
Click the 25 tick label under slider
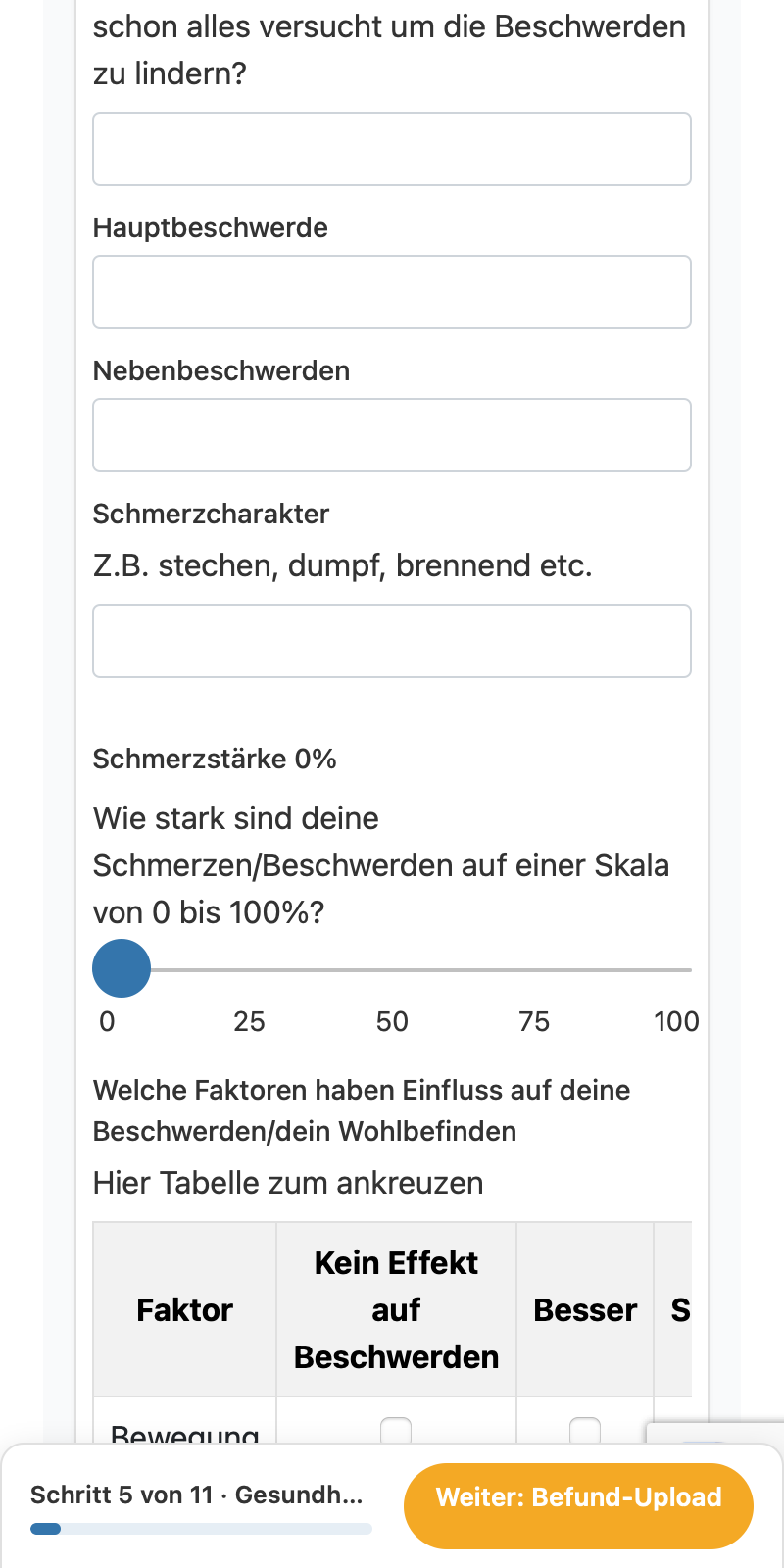tap(249, 1021)
